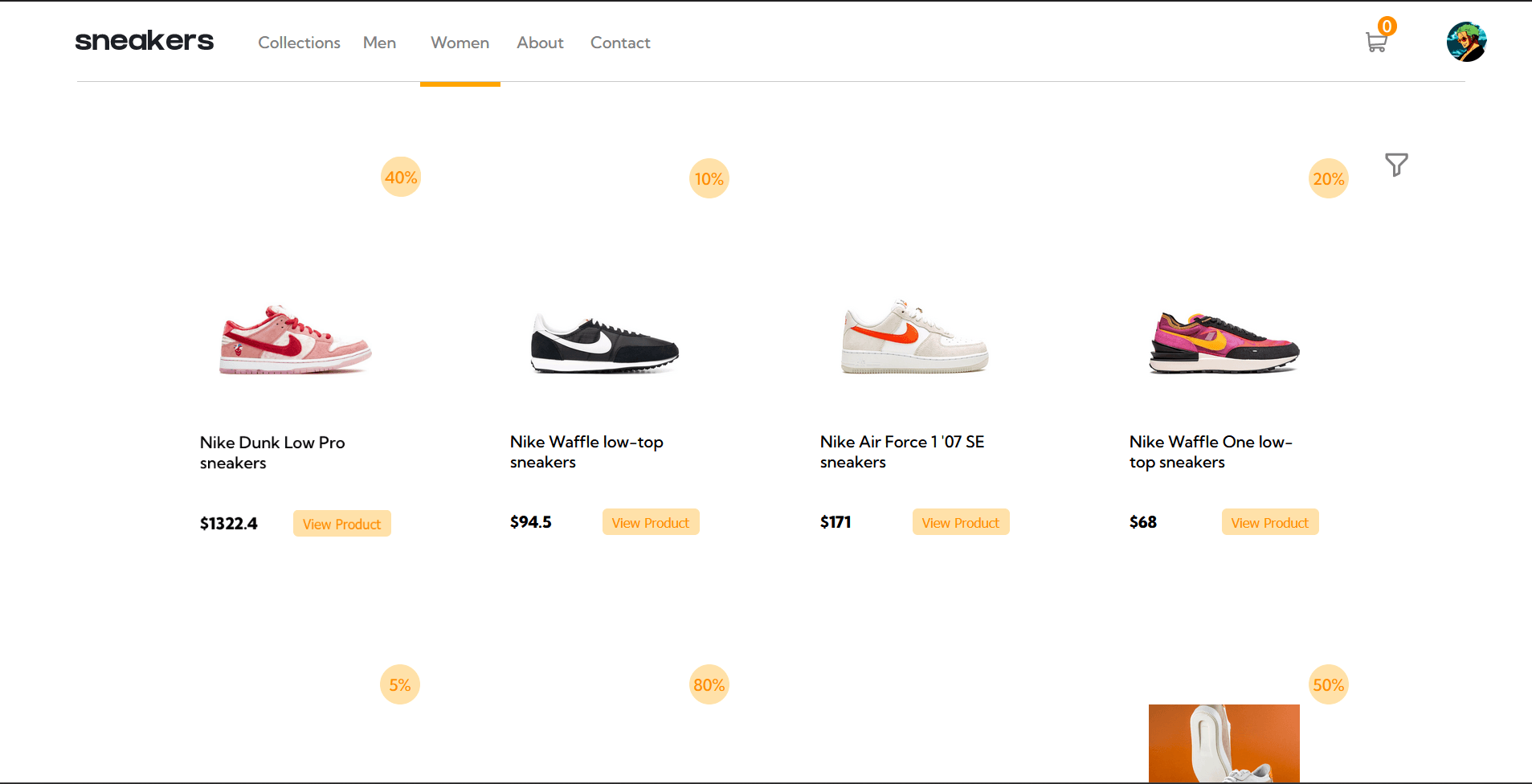Click the $171 price
Screen dimensions: 1532x784
point(835,522)
